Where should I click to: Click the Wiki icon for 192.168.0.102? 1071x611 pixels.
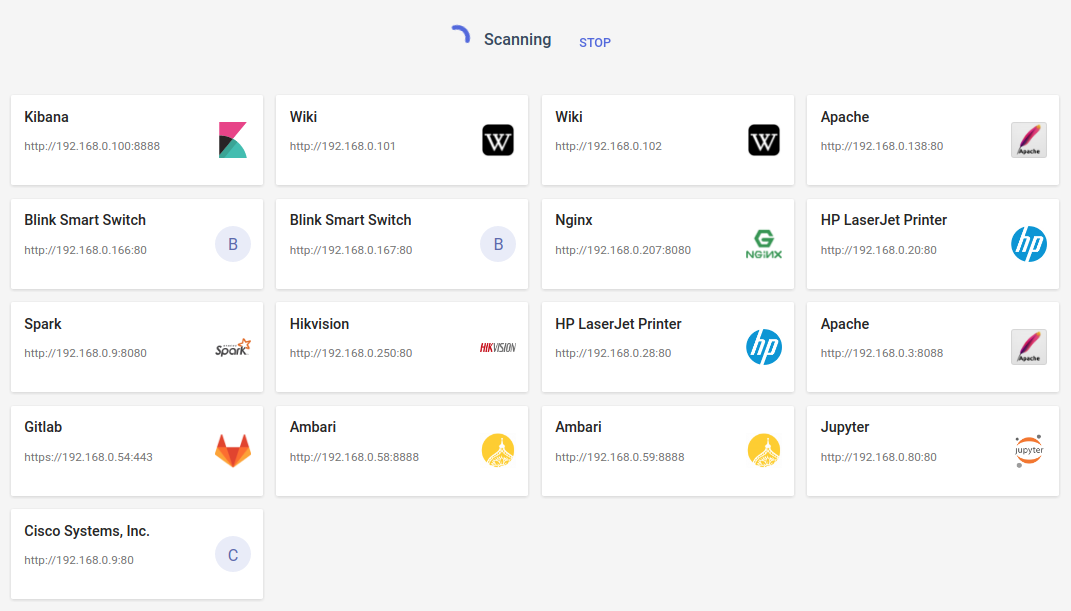coord(764,140)
